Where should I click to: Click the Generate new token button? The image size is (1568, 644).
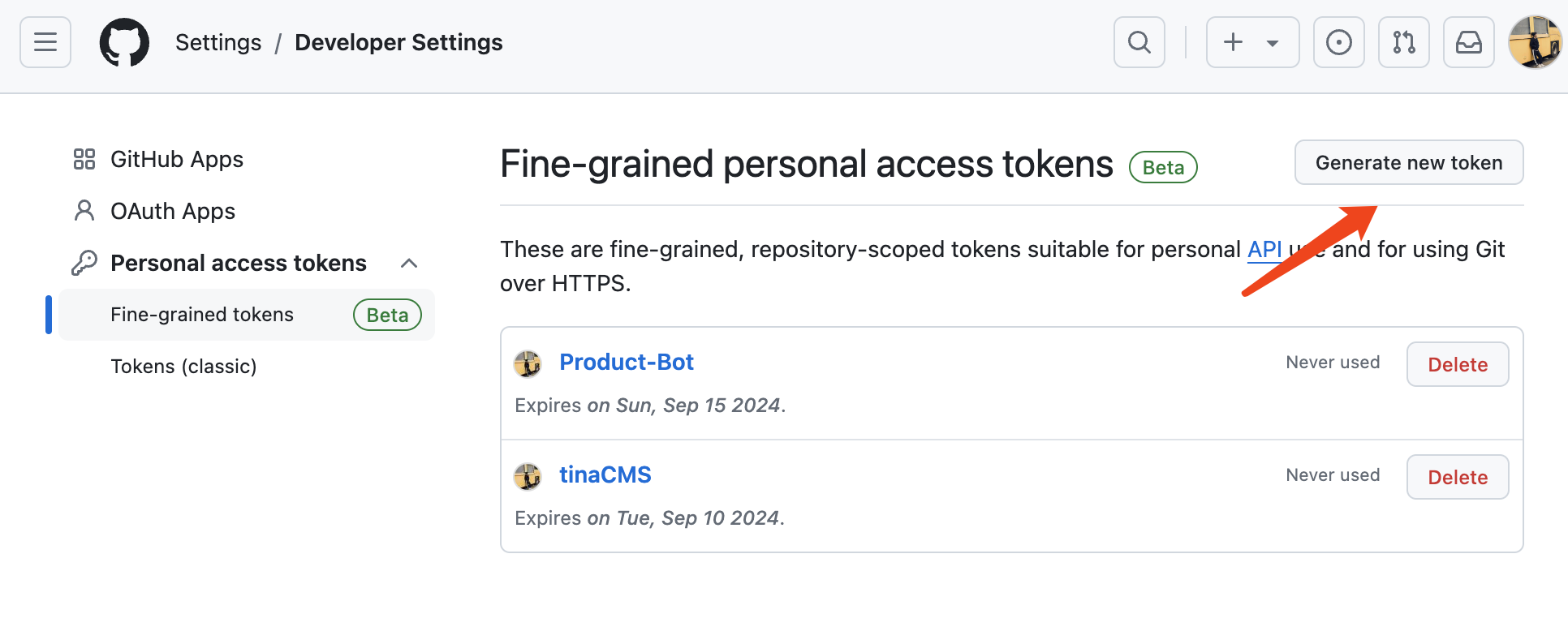point(1409,162)
